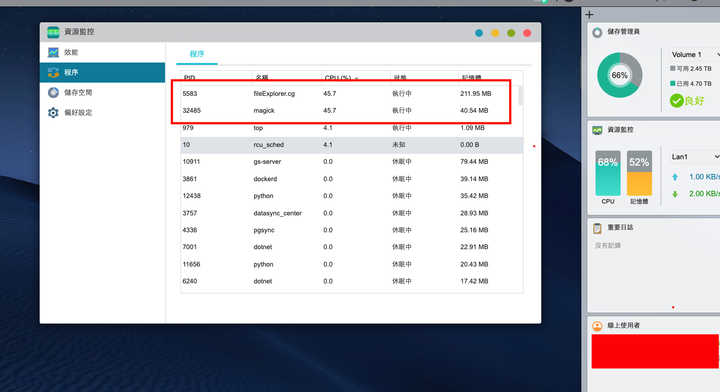The image size is (720, 392).
Task: Switch to the 程序 tab
Action: coord(197,54)
